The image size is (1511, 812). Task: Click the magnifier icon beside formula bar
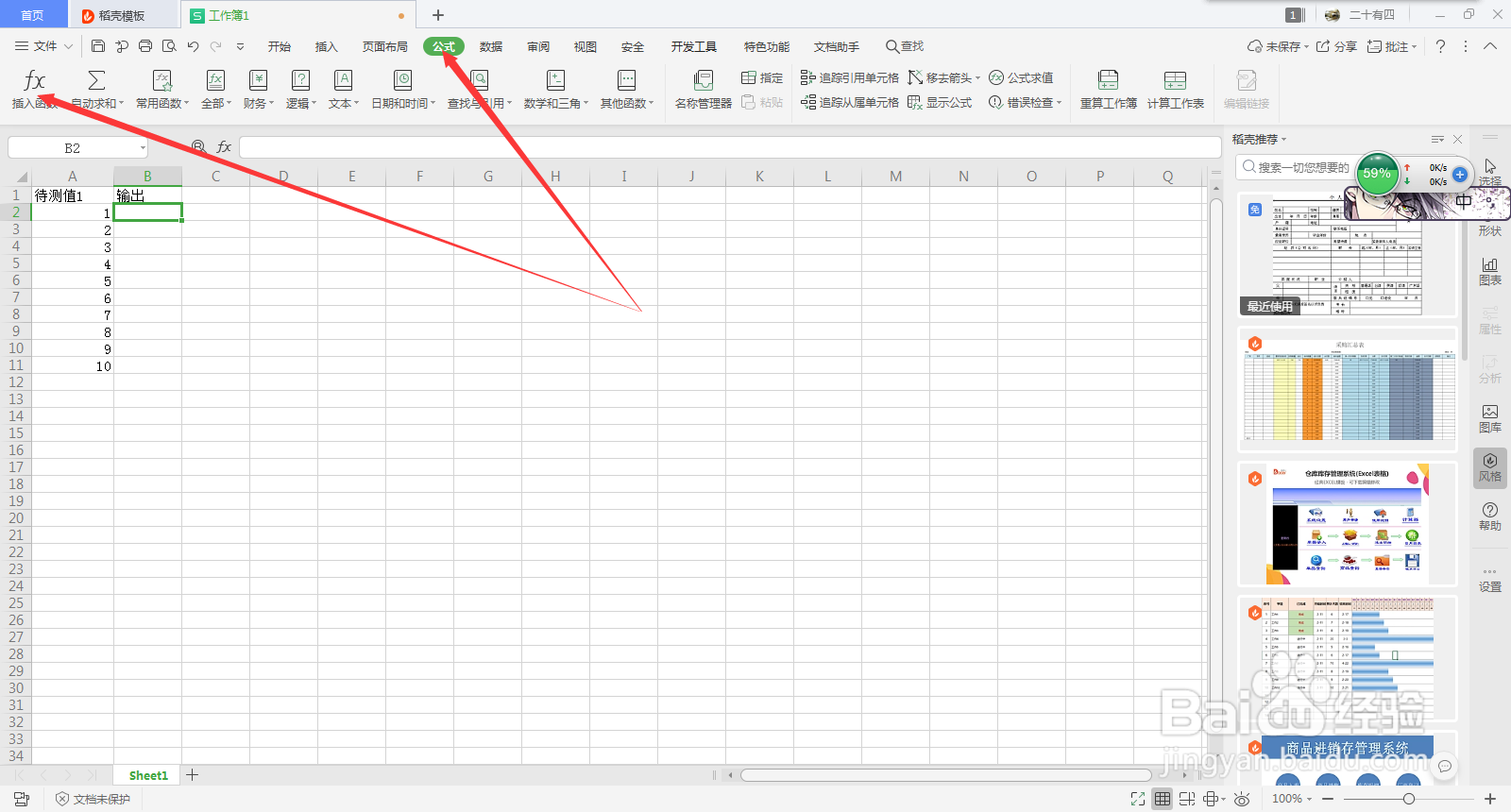(x=198, y=147)
